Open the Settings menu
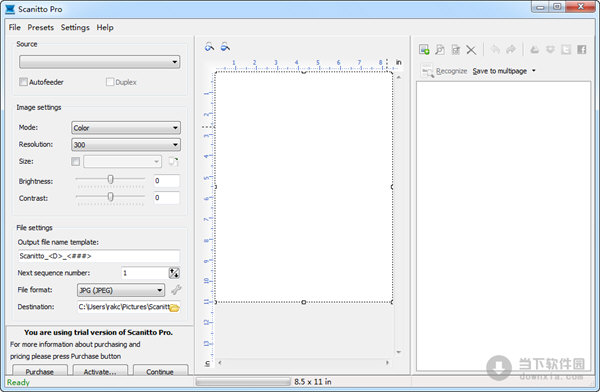Viewport: 600px width, 392px height. [x=75, y=28]
